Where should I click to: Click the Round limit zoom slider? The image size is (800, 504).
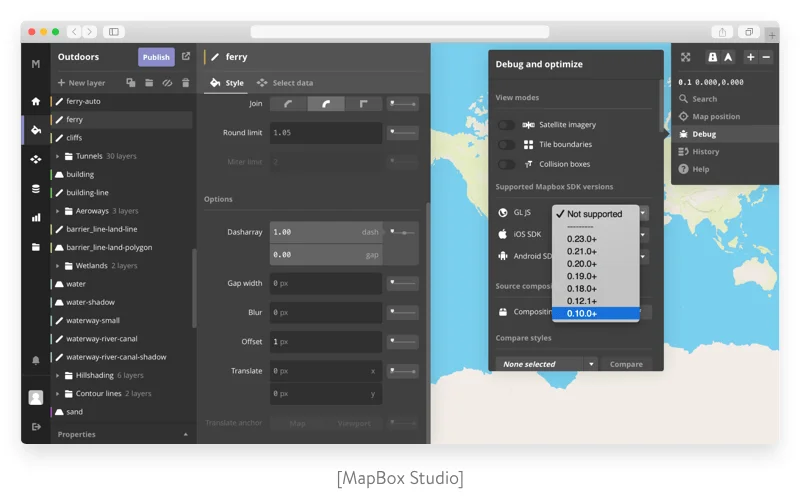403,132
